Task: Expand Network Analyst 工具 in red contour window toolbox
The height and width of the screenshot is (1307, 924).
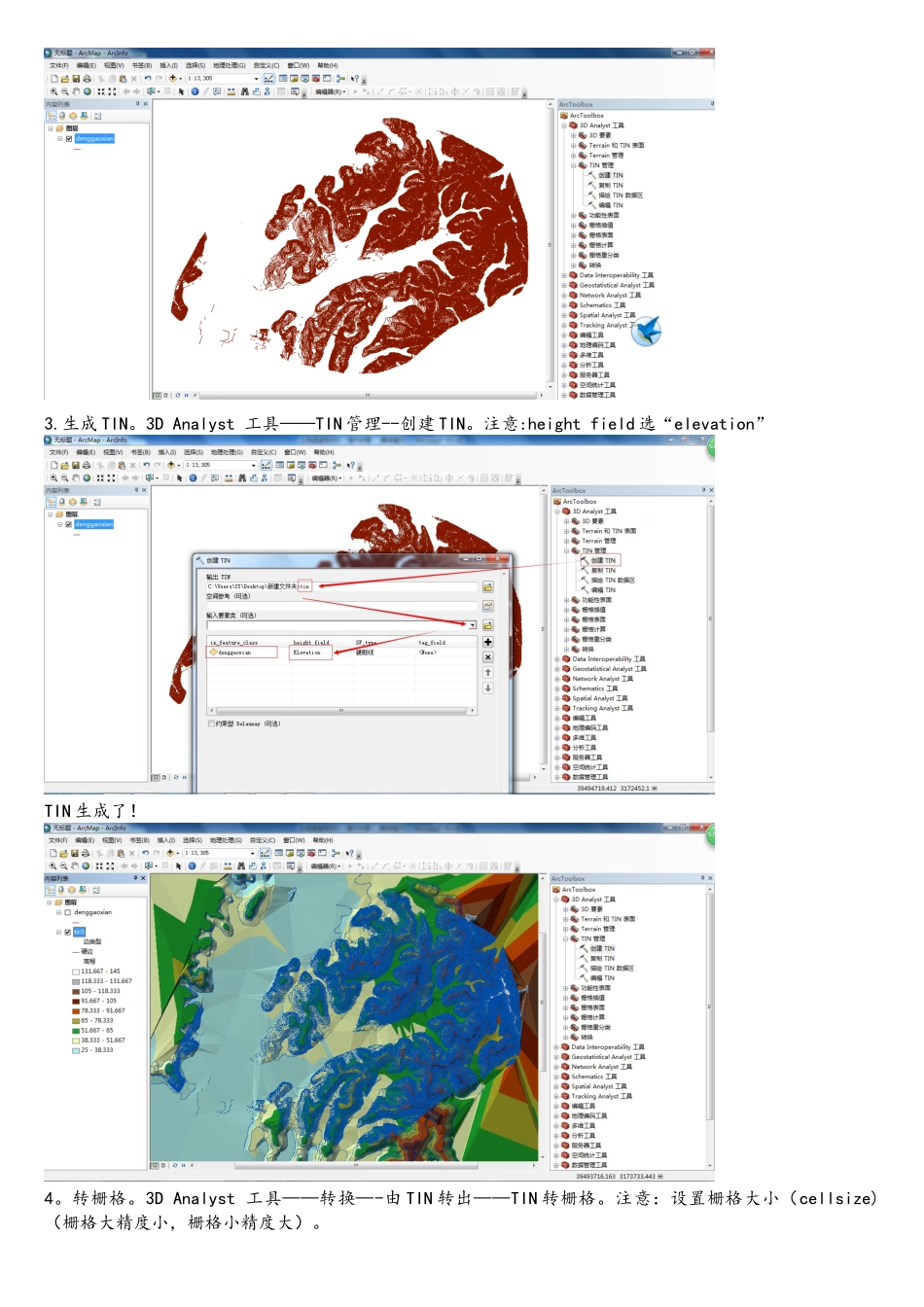Action: pos(564,296)
